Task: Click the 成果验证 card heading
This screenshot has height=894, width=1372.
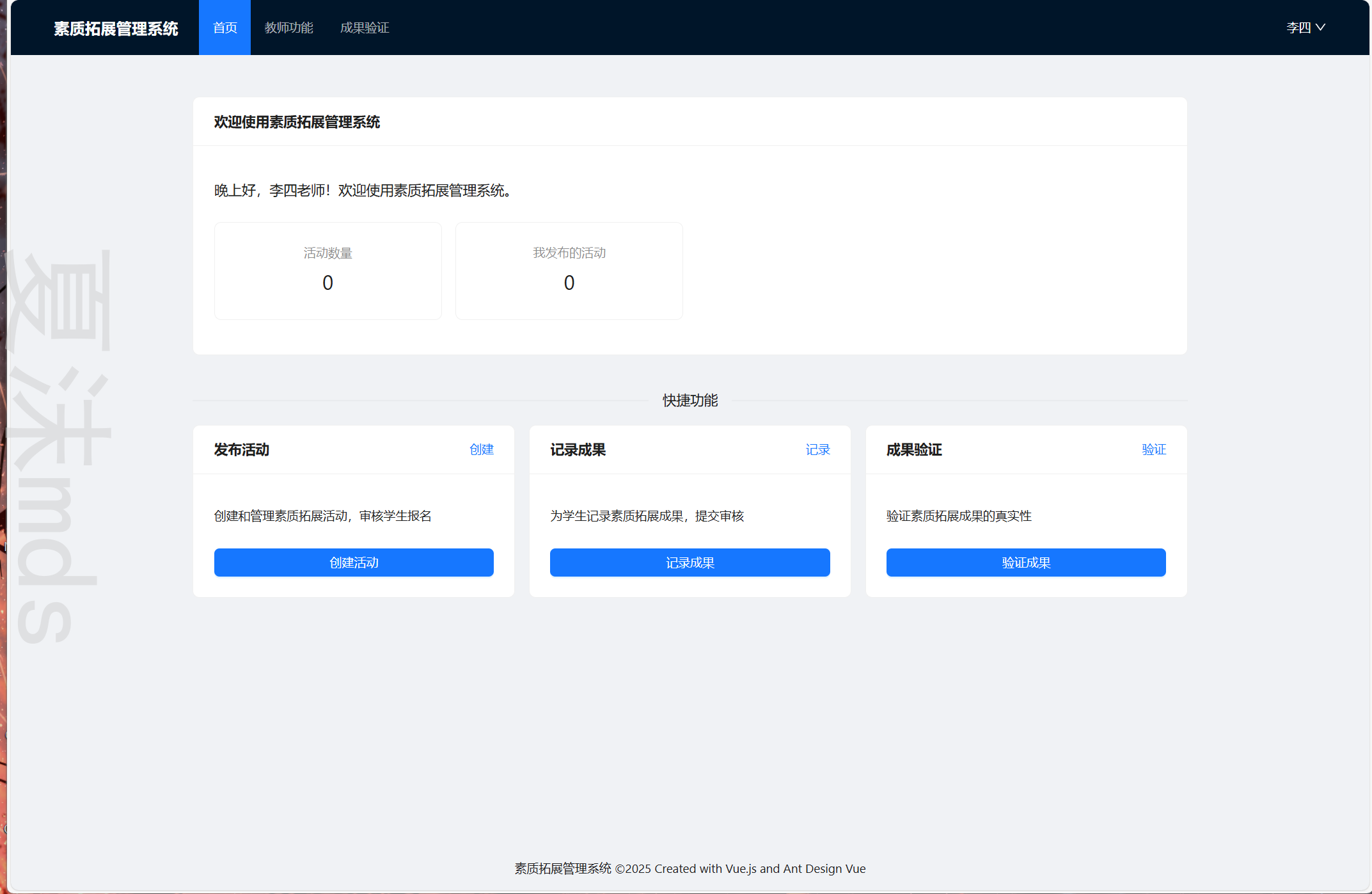Action: click(x=914, y=450)
